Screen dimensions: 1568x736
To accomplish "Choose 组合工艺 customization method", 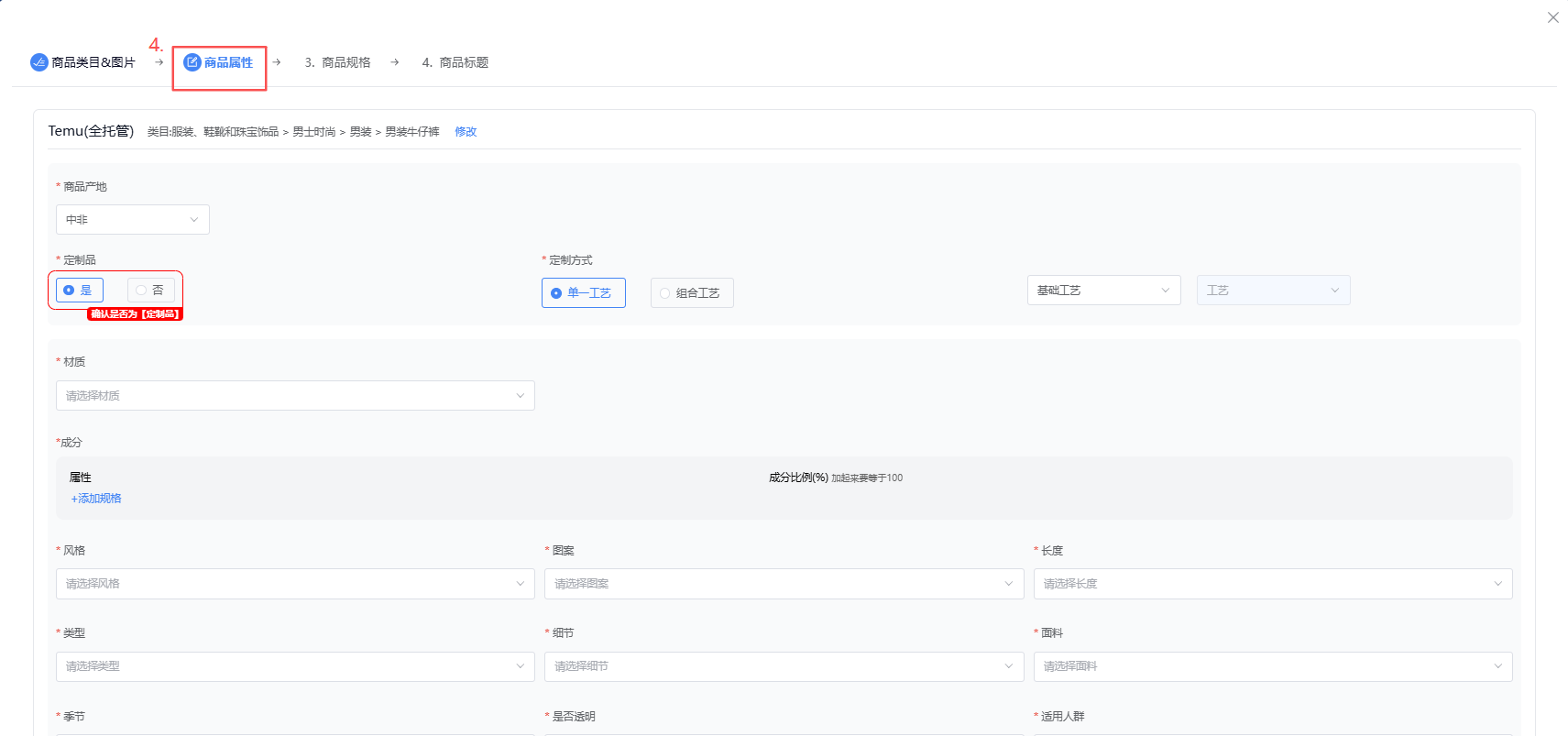I will click(x=691, y=293).
